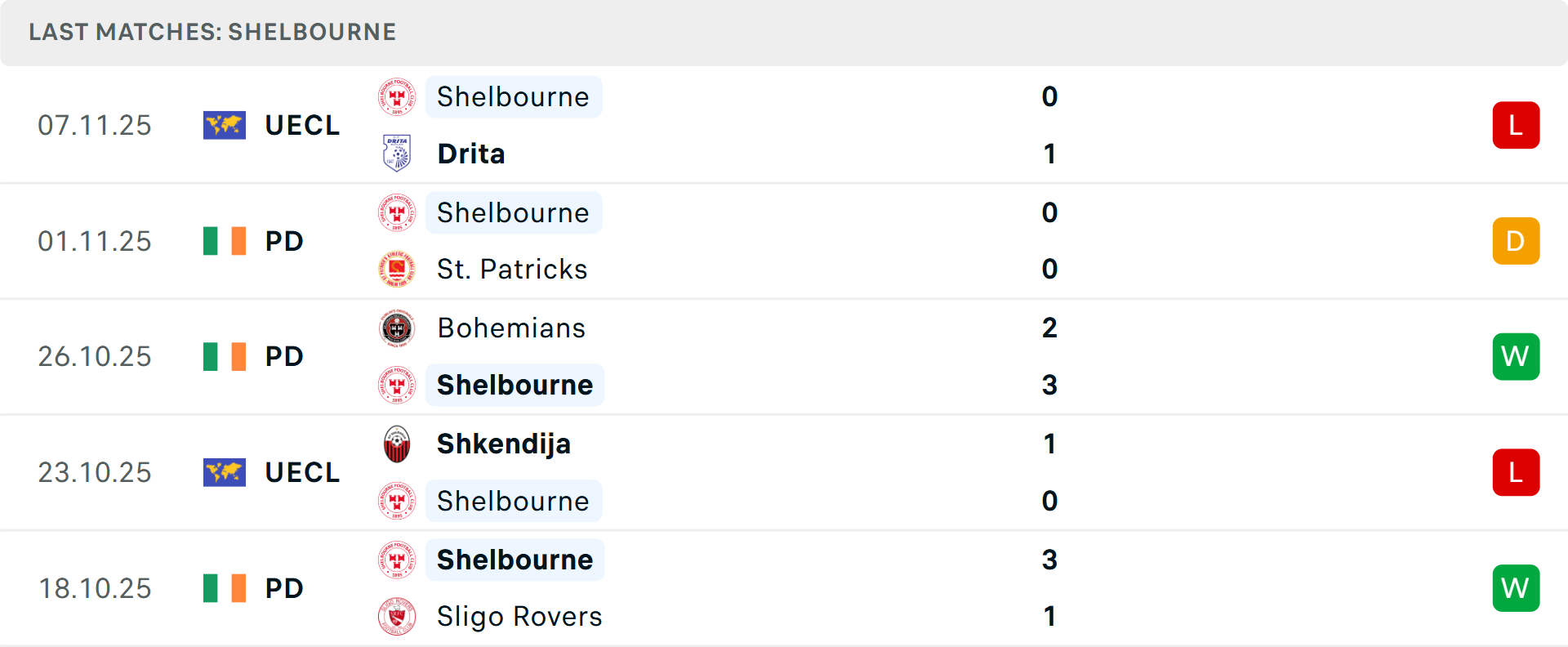Click the Shkendija club crest icon
This screenshot has width=1568, height=647.
397,444
